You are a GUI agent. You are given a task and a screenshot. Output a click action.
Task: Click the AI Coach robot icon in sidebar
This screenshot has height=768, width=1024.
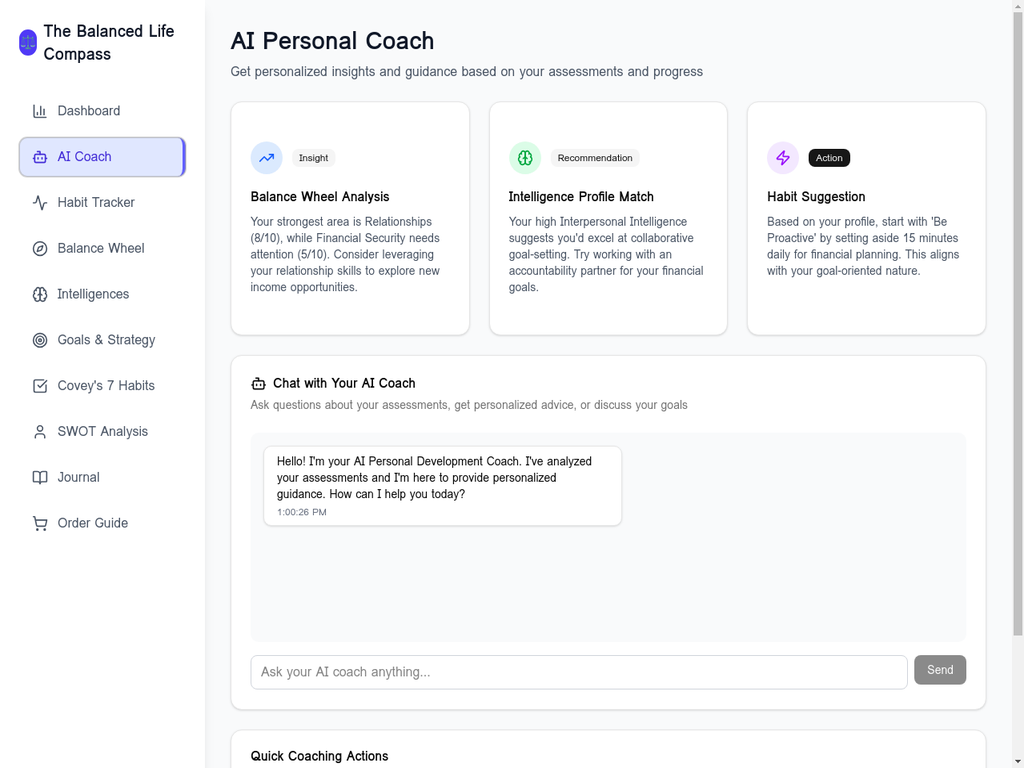point(39,157)
